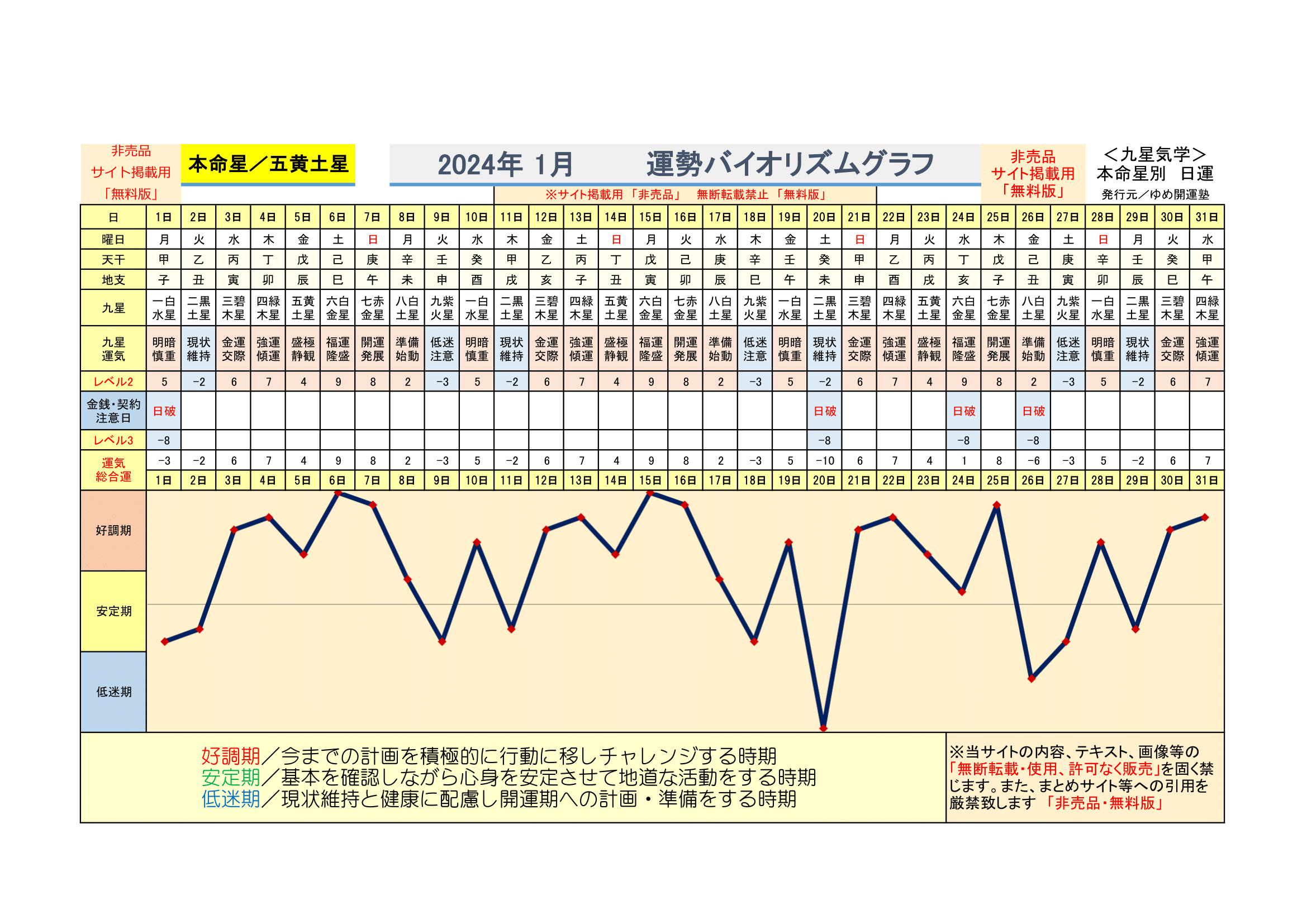
Task: Click the red 好調期 legend explanation line
Action: (x=489, y=756)
